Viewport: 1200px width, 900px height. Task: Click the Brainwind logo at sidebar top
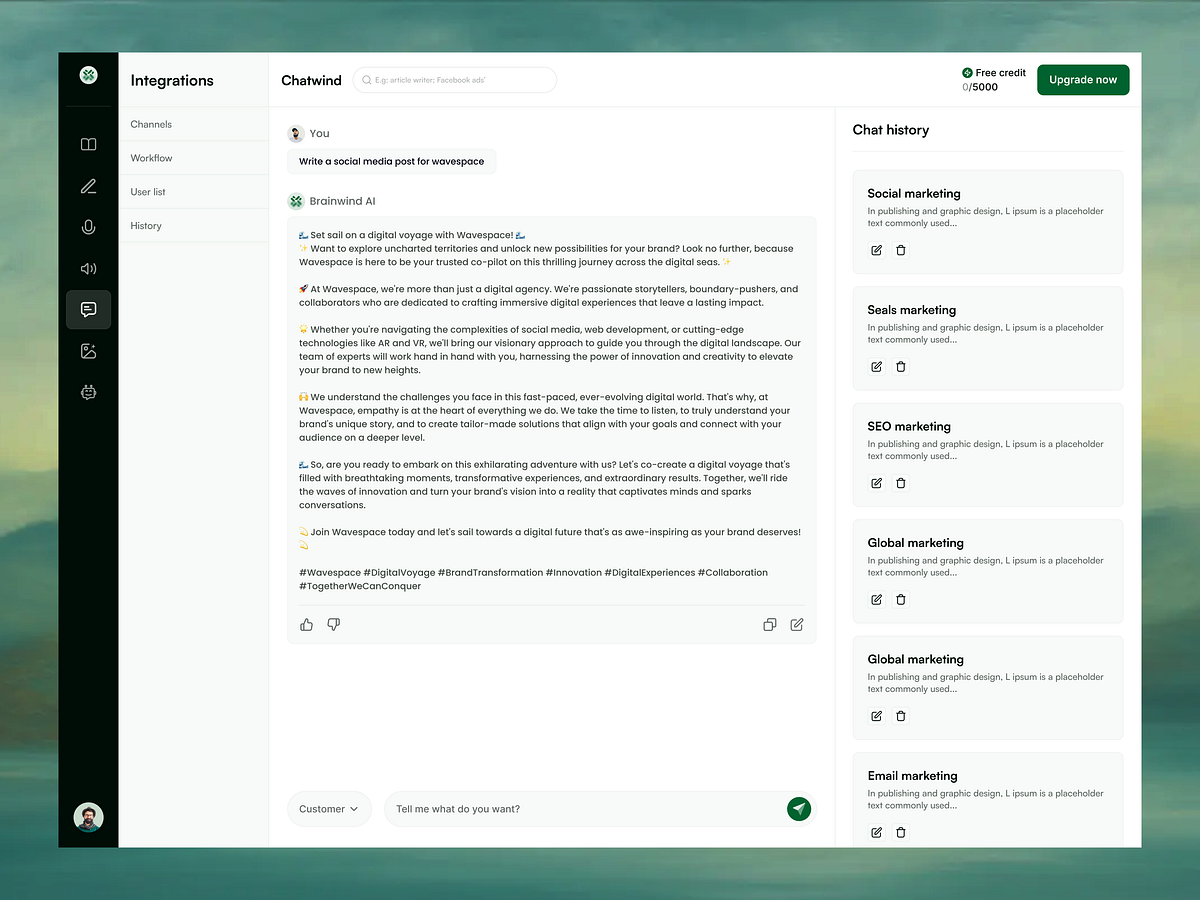88,75
